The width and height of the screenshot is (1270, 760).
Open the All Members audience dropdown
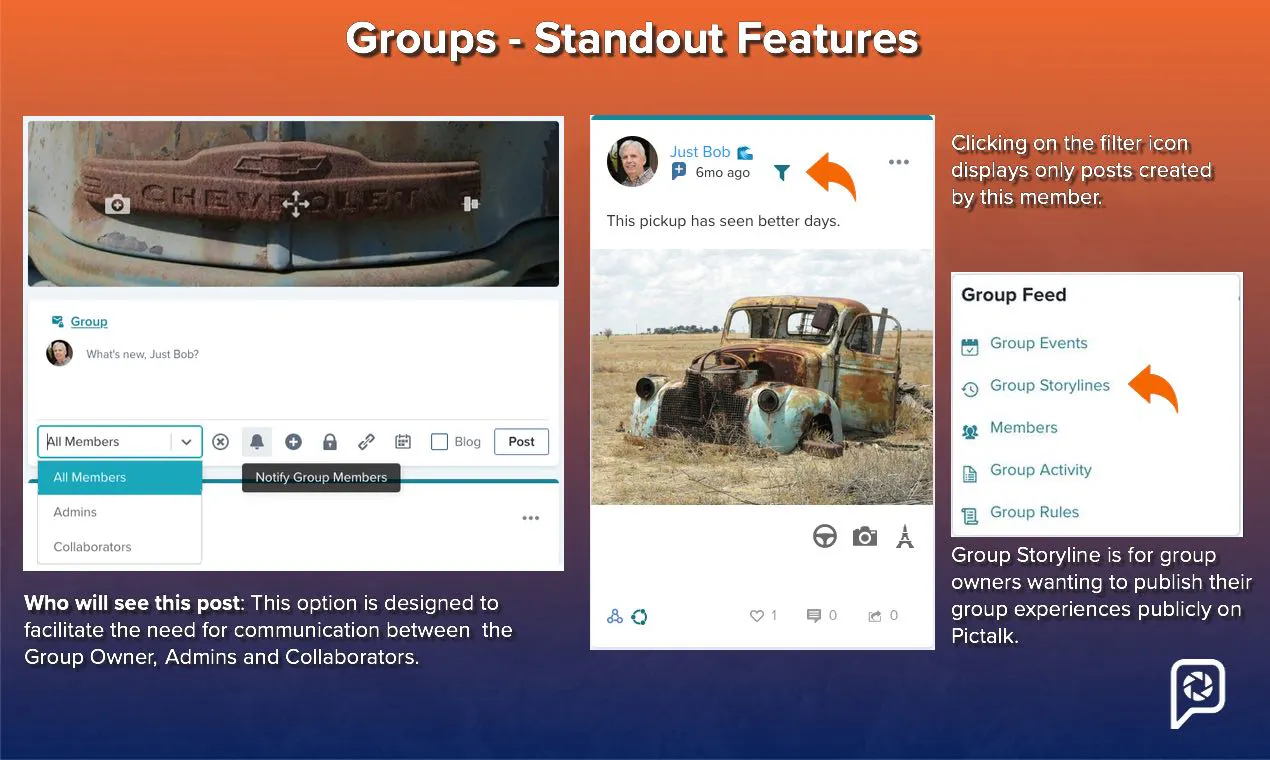click(120, 442)
